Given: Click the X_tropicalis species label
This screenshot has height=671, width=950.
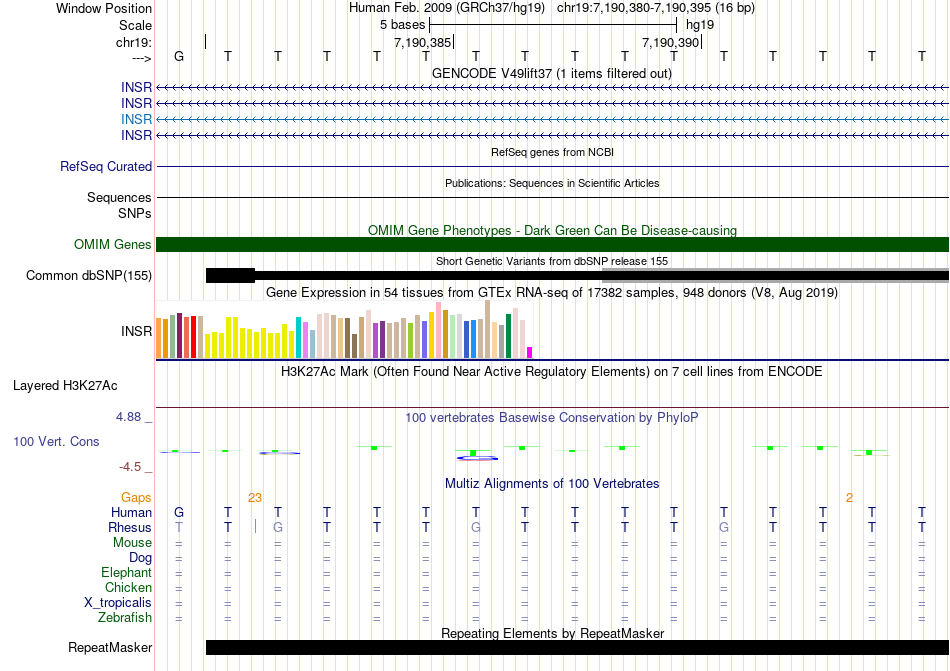Looking at the screenshot, I should (118, 603).
